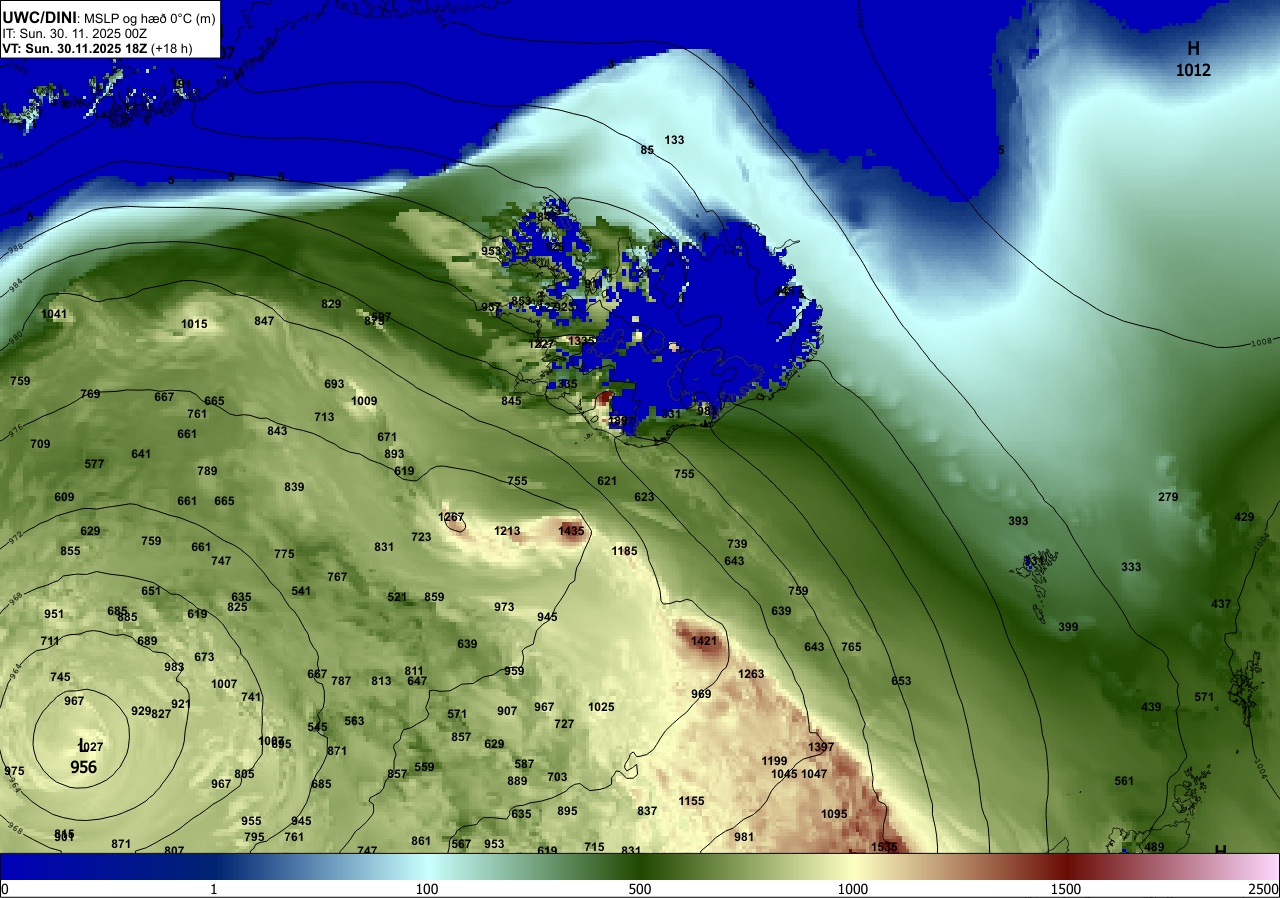Click the 85 value north of Iceland
The image size is (1280, 898).
(647, 150)
